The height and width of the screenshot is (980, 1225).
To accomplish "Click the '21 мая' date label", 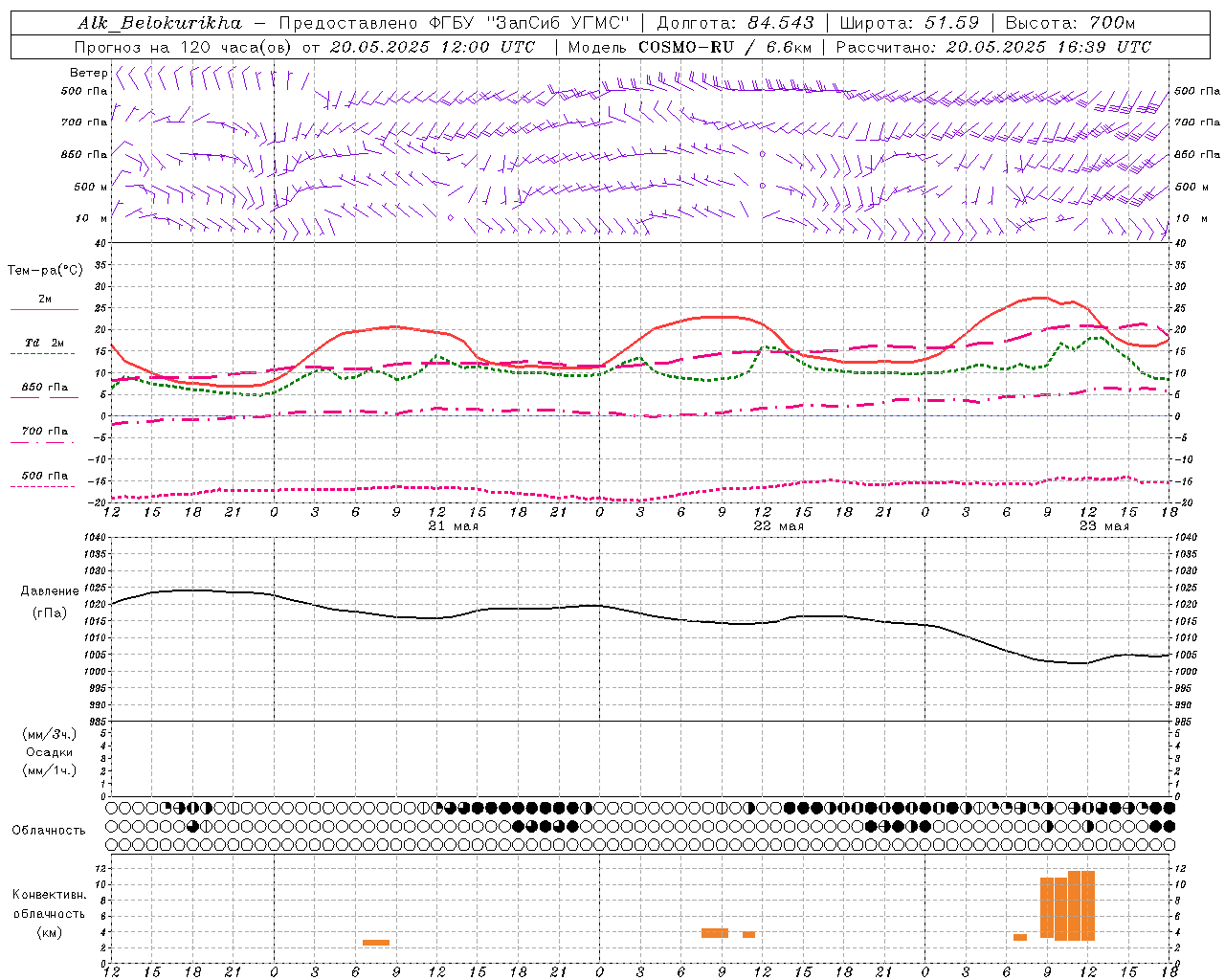I will coord(454,526).
